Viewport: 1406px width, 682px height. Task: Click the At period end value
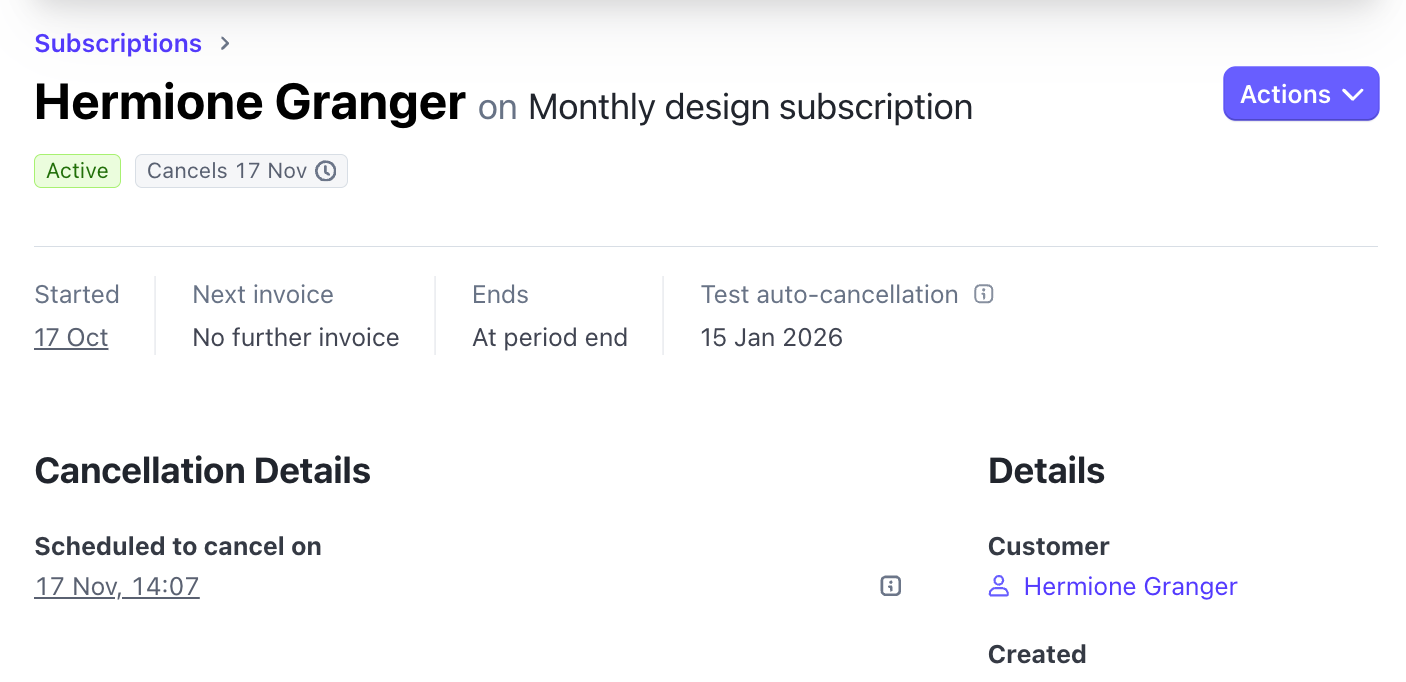click(x=550, y=338)
